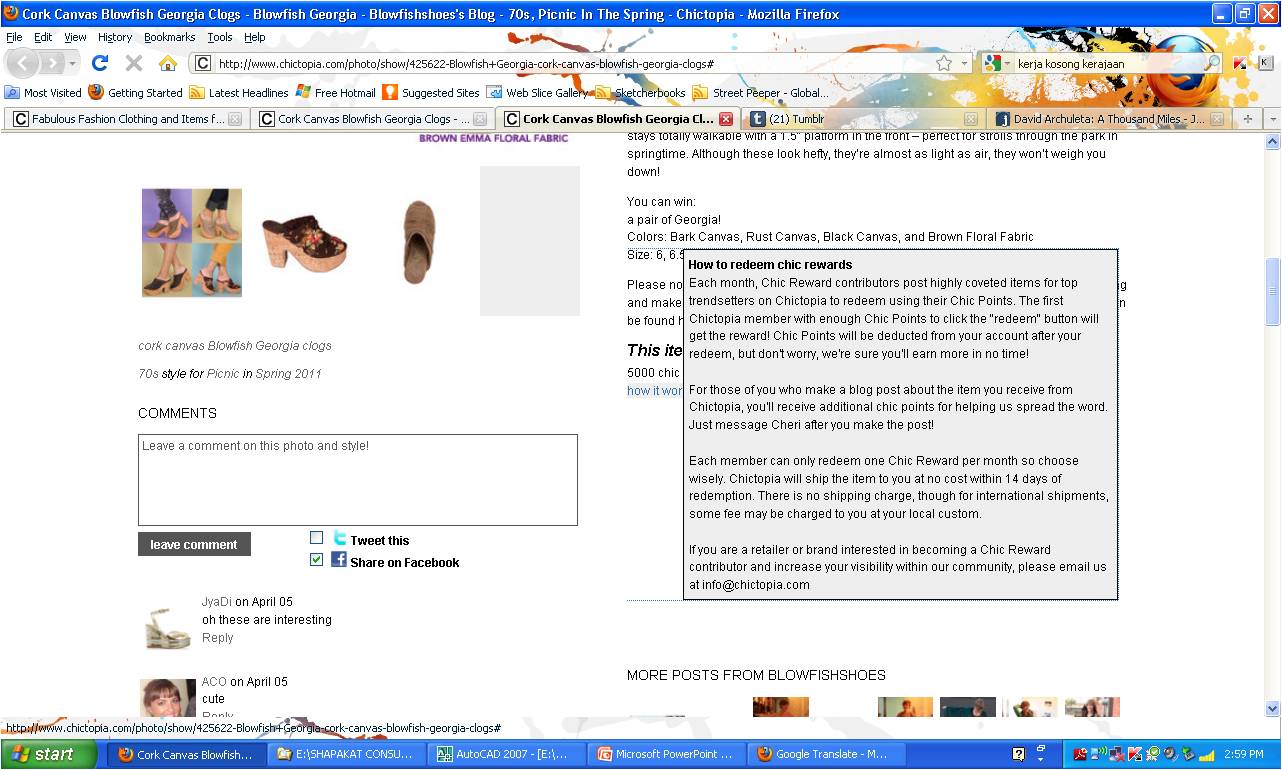
Task: Close the Fabulous Fashion Clothing tab
Action: click(x=234, y=119)
